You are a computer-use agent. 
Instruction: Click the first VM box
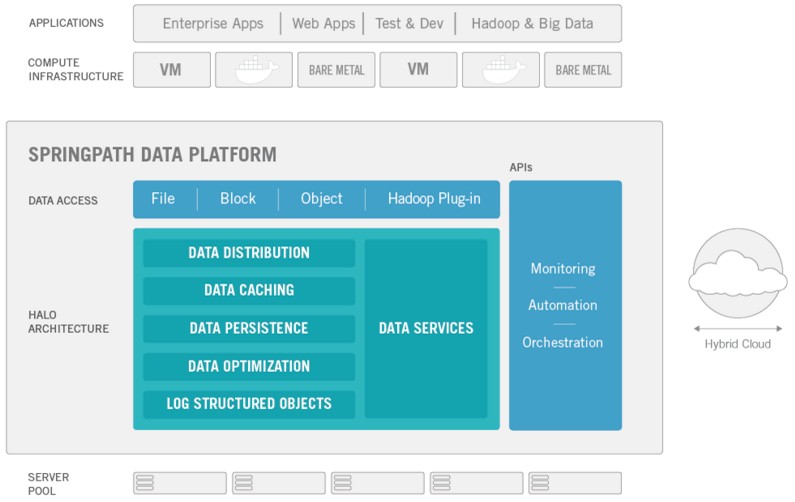172,70
